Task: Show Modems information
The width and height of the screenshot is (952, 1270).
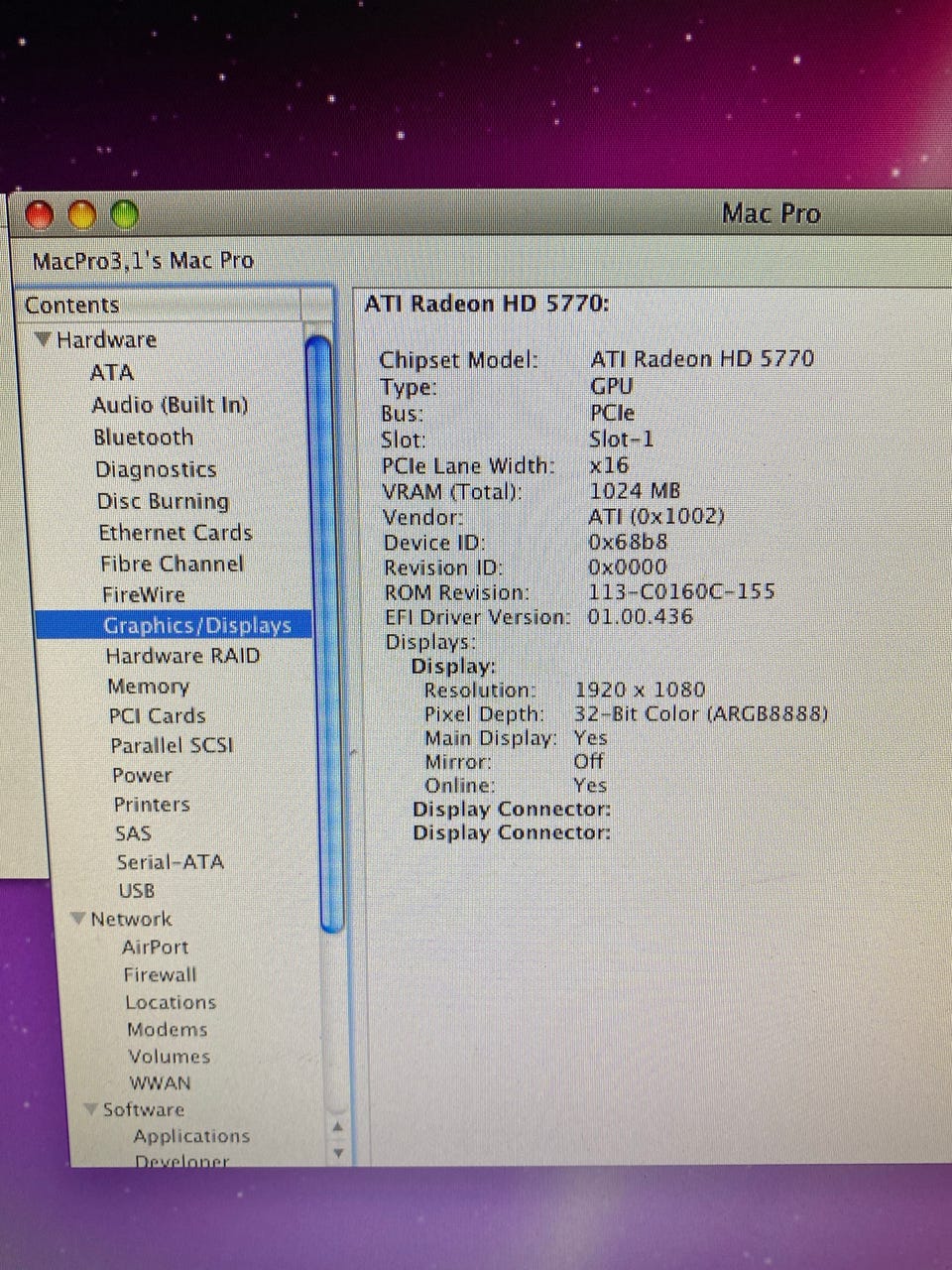Action: [167, 1030]
